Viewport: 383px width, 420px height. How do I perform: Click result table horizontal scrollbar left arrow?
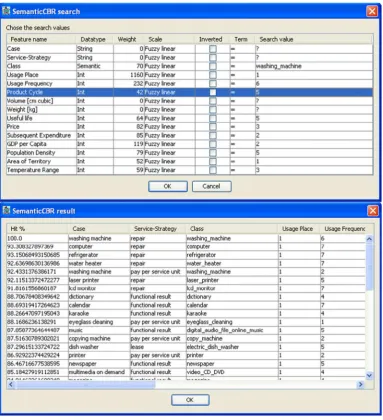click(x=11, y=384)
